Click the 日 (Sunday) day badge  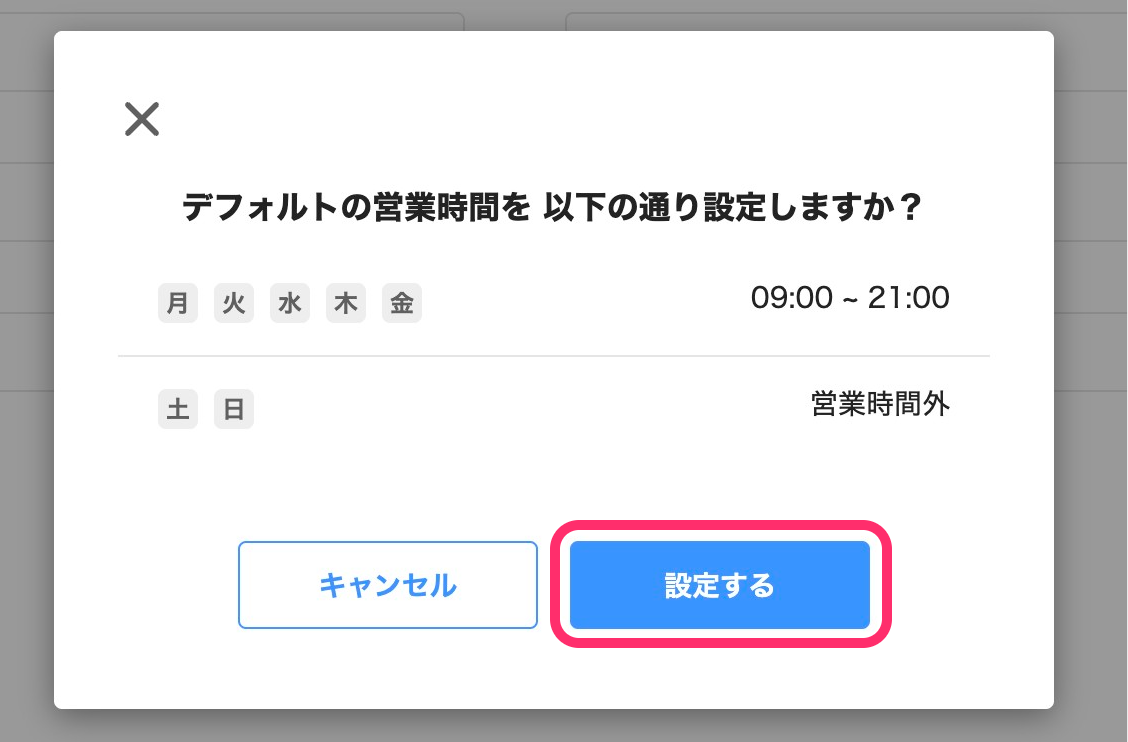(234, 409)
